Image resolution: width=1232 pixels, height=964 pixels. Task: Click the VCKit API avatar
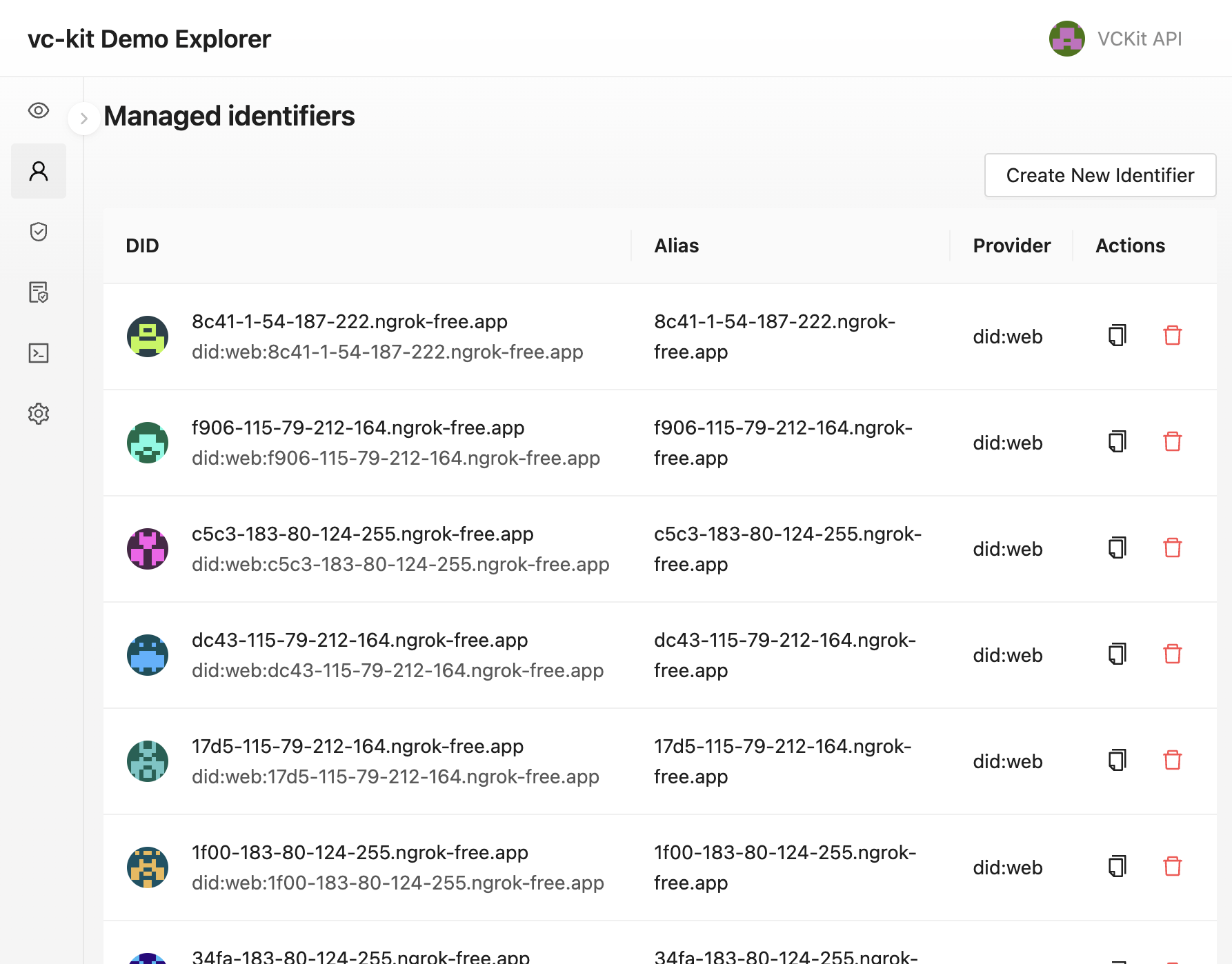pyautogui.click(x=1067, y=39)
